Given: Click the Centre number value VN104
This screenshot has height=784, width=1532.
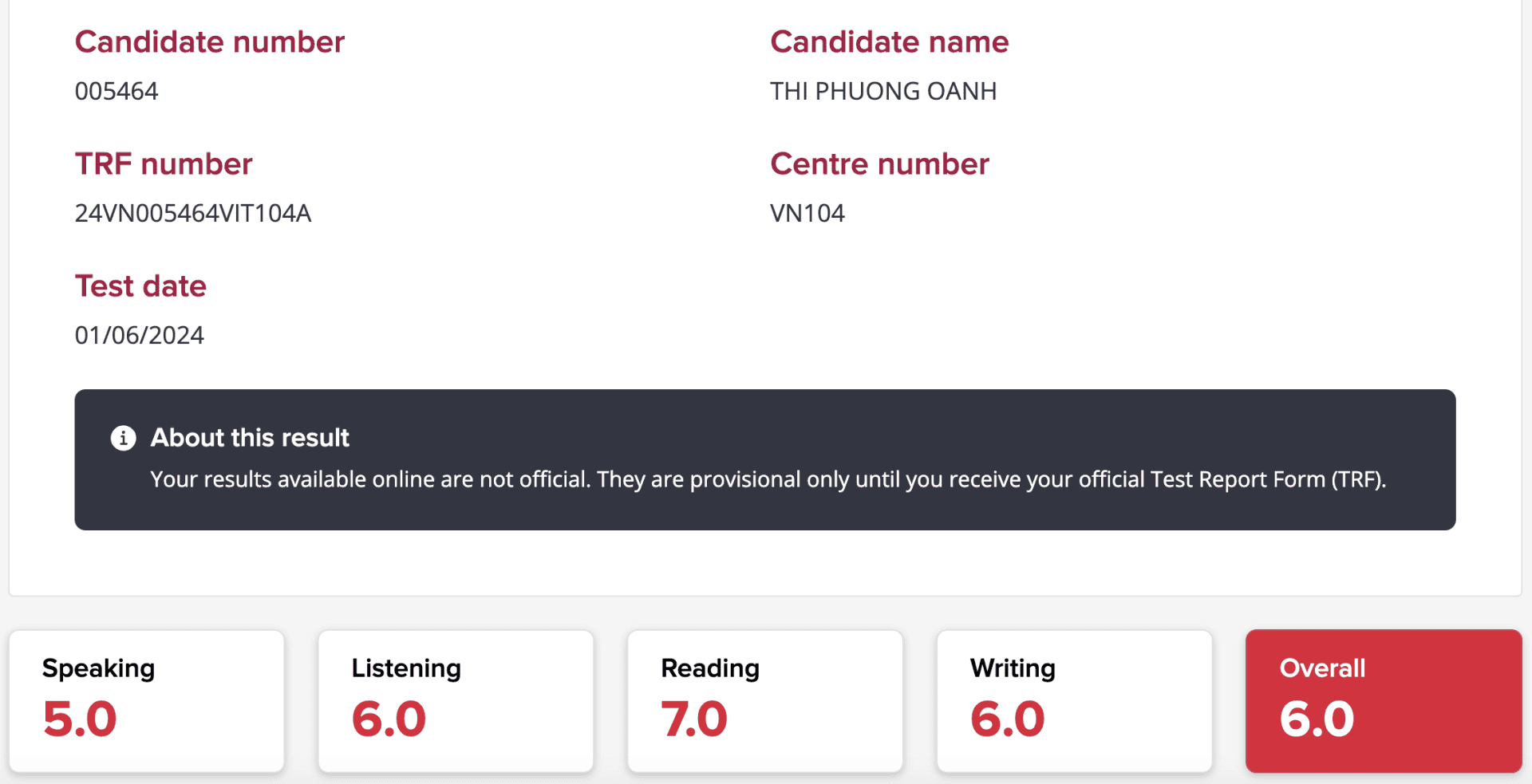Looking at the screenshot, I should 807,214.
